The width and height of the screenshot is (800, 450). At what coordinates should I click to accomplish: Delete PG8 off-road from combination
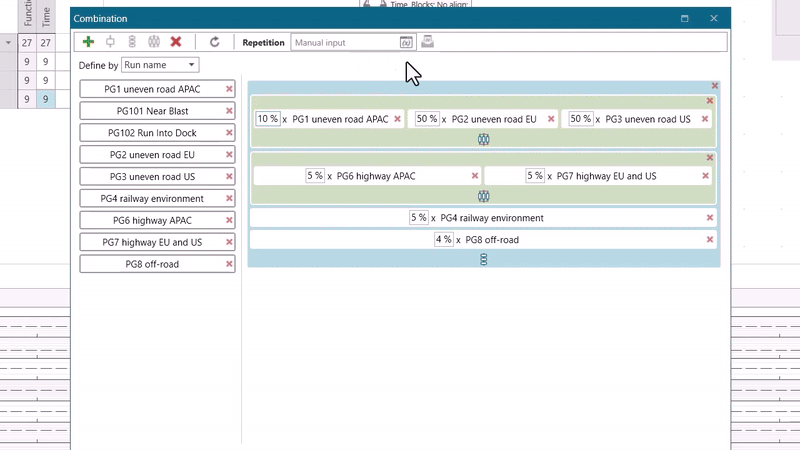coord(710,240)
